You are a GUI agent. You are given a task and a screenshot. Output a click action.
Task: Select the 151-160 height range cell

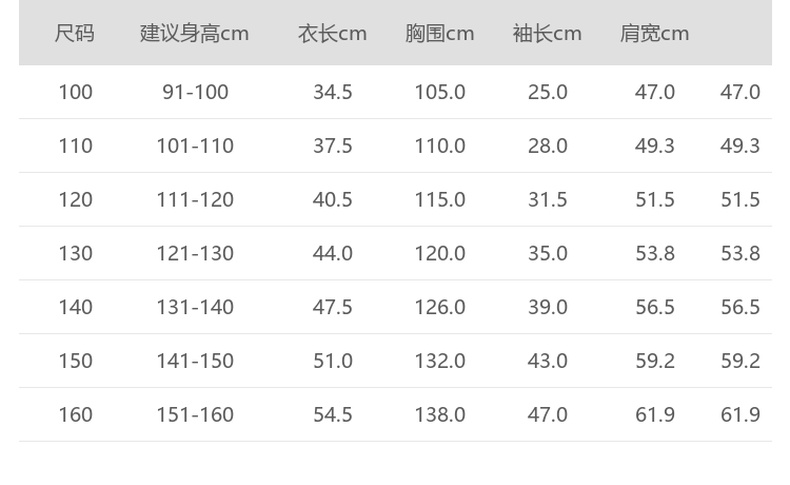(x=195, y=415)
